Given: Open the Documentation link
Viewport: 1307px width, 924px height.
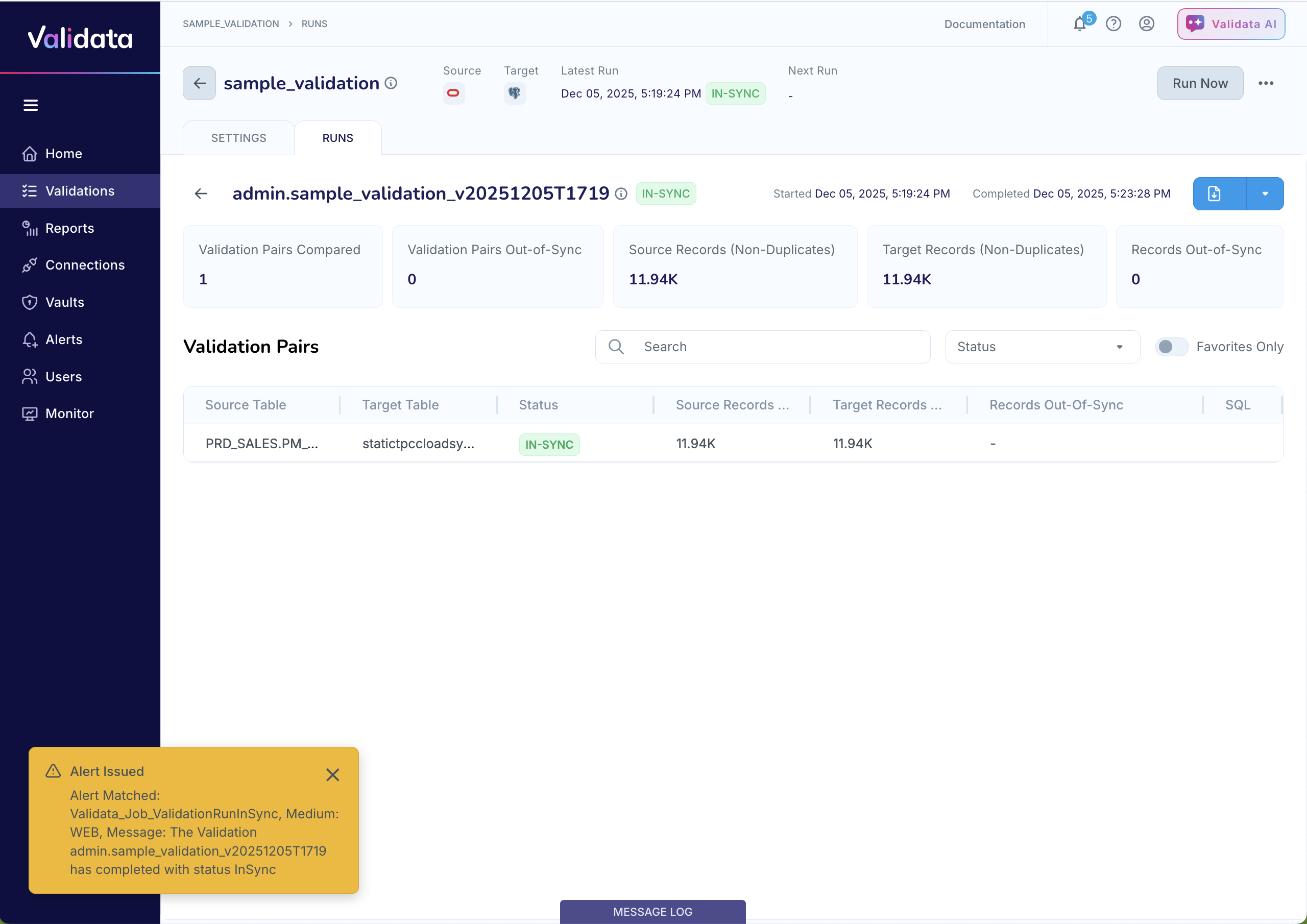Looking at the screenshot, I should [984, 24].
